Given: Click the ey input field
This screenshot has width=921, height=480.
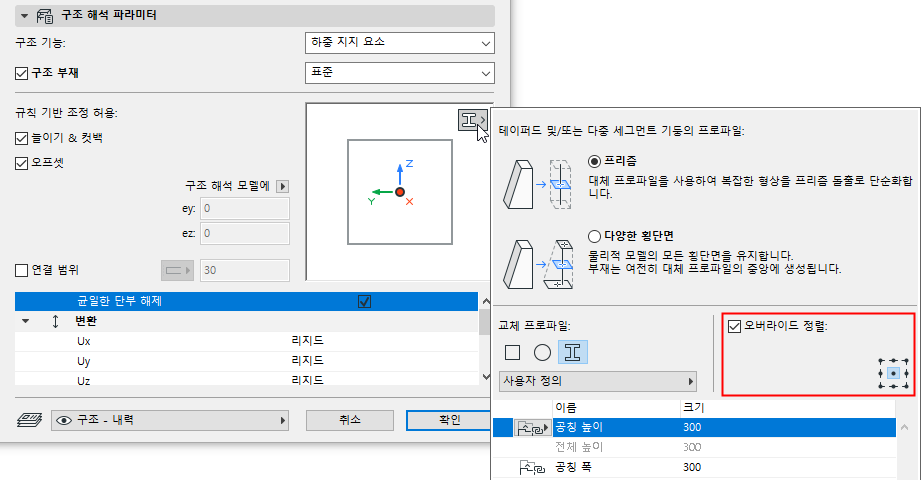Looking at the screenshot, I should (x=245, y=209).
